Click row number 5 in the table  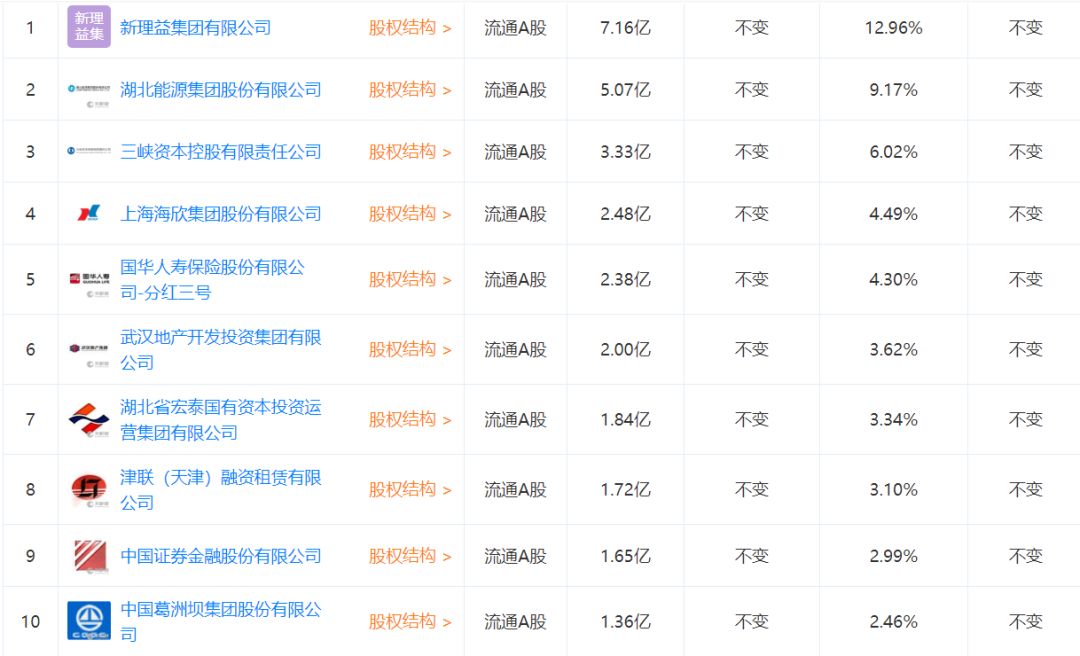pyautogui.click(x=30, y=279)
